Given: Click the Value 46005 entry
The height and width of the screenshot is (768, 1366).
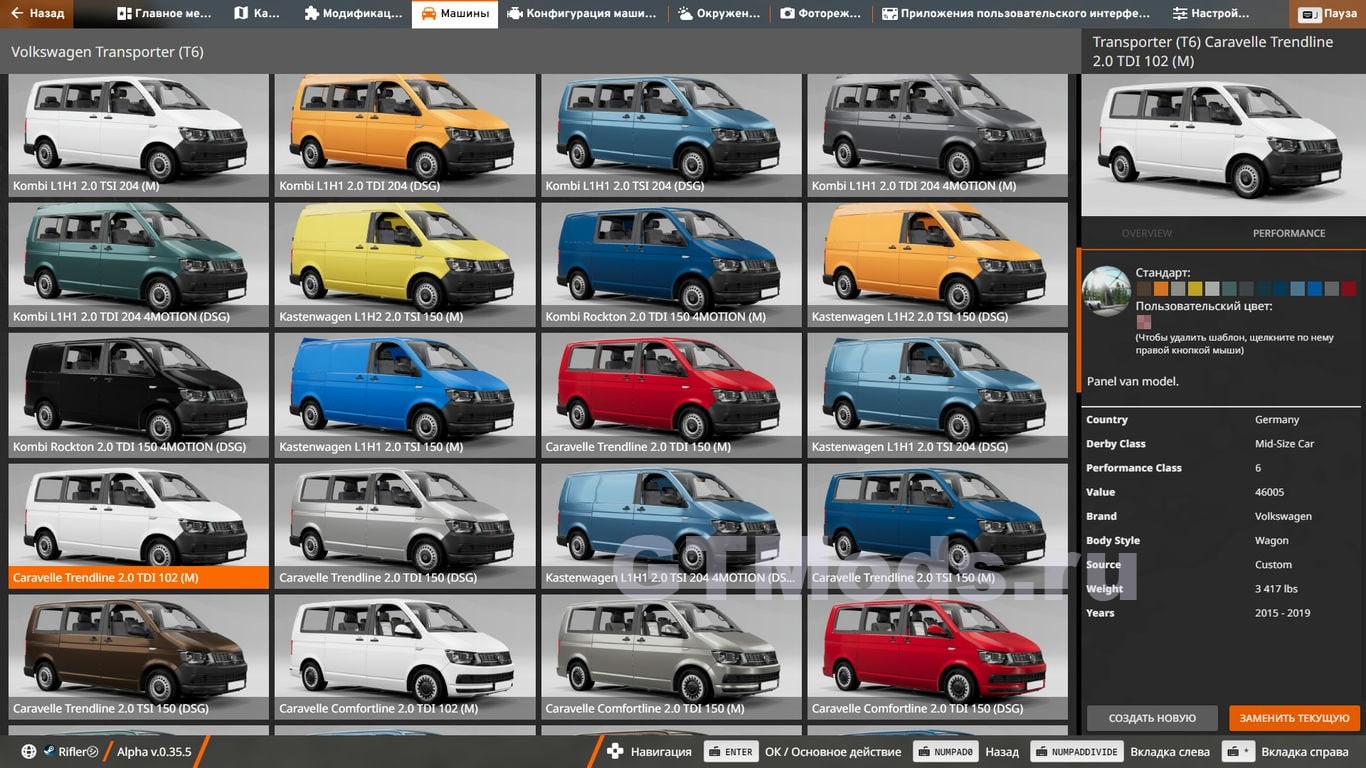Looking at the screenshot, I should [1223, 492].
